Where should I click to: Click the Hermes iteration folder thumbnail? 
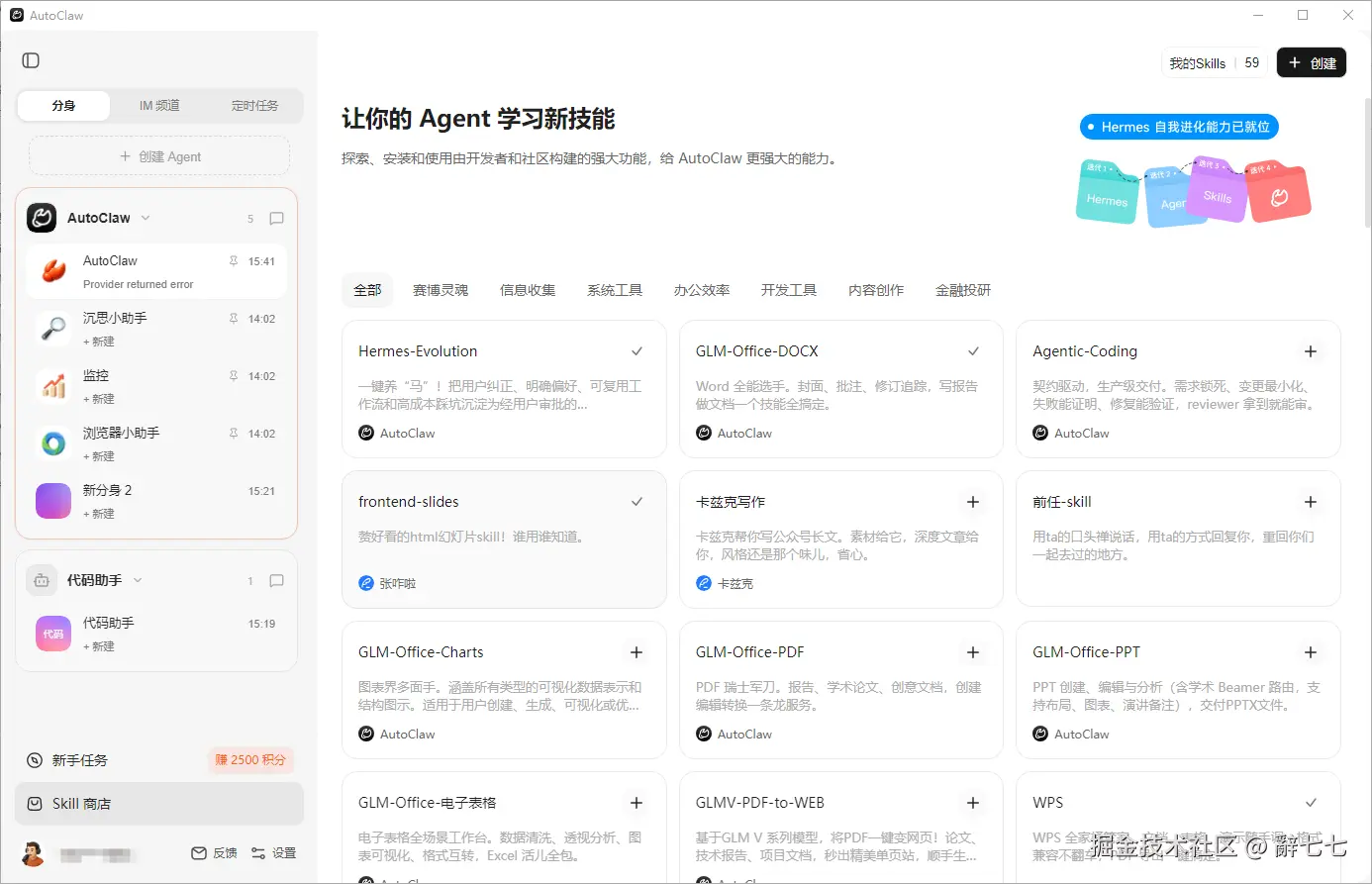click(x=1107, y=191)
